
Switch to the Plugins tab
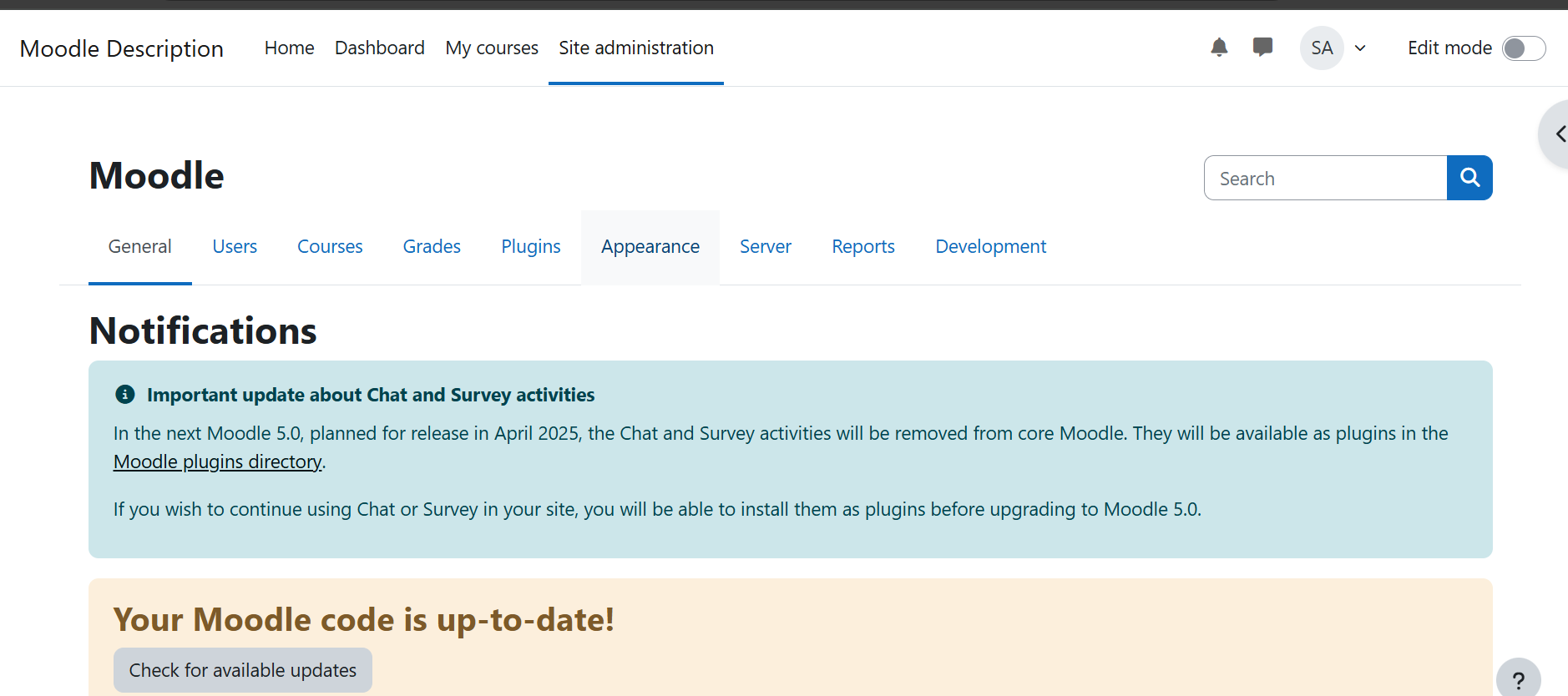(x=531, y=246)
